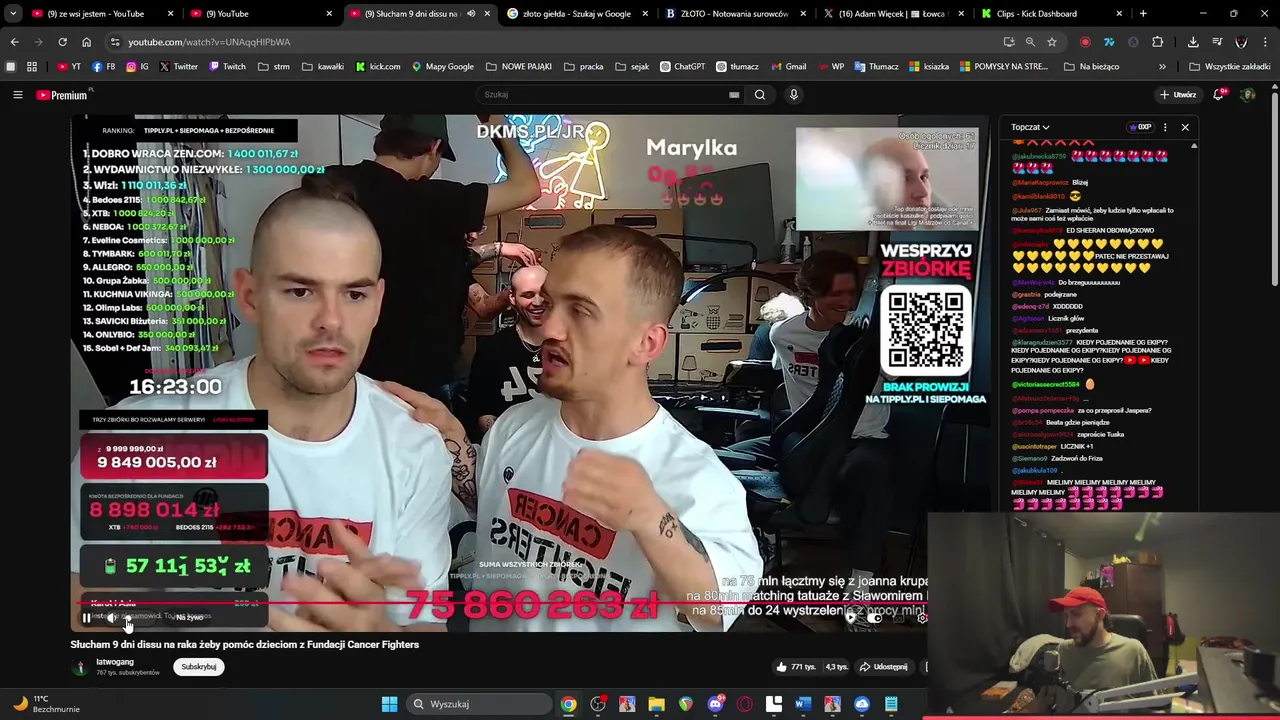Open the ChatGPT bookmark
This screenshot has width=1280, height=720.
(x=682, y=67)
